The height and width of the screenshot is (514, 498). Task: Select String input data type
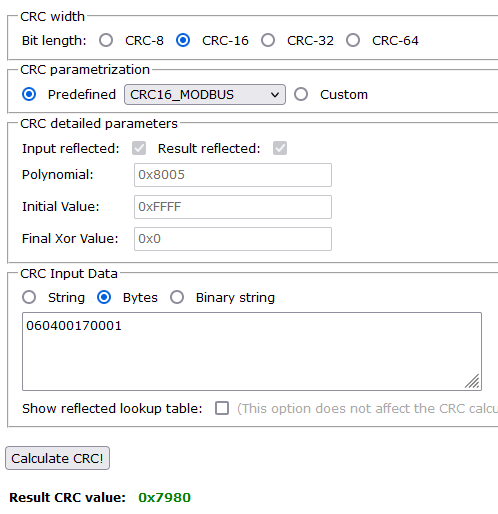(x=29, y=297)
